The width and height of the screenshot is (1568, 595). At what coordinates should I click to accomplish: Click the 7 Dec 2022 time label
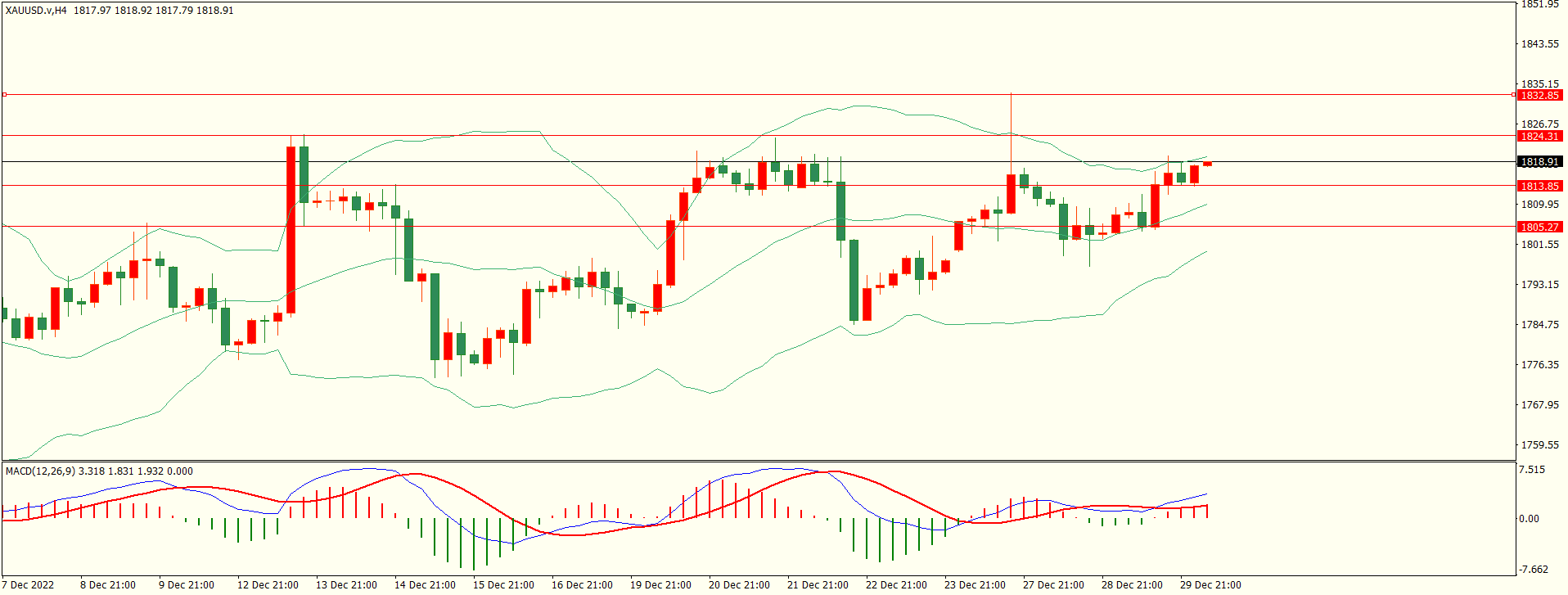[x=28, y=585]
